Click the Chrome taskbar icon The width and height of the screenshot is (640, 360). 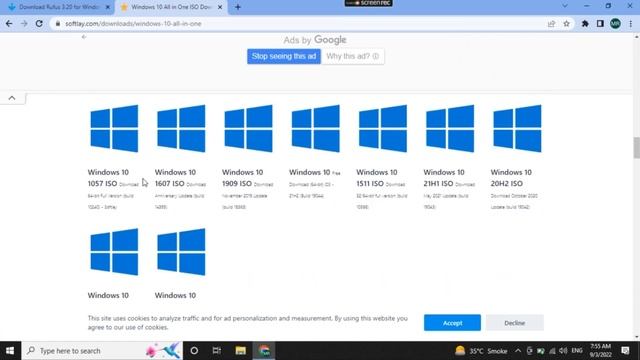(264, 351)
